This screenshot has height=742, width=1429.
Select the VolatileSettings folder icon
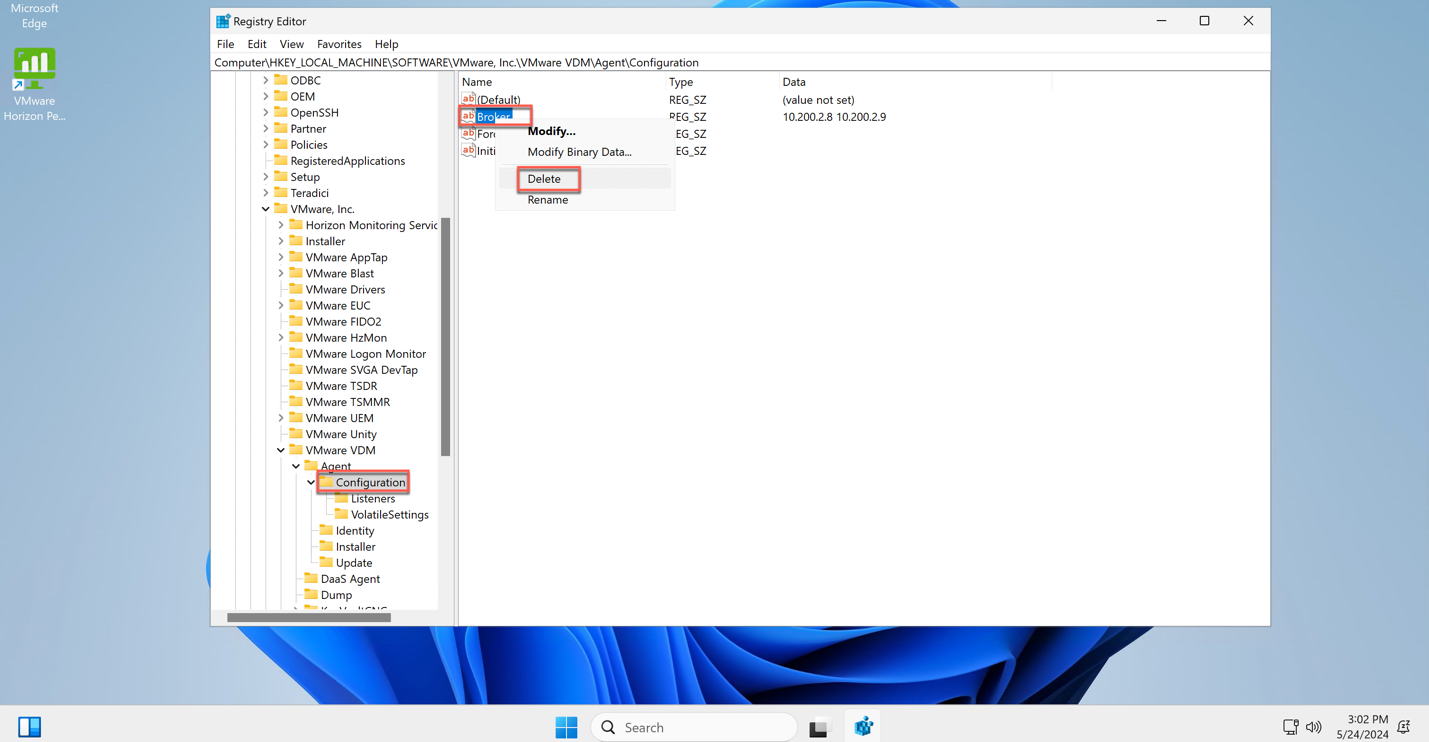[x=341, y=514]
